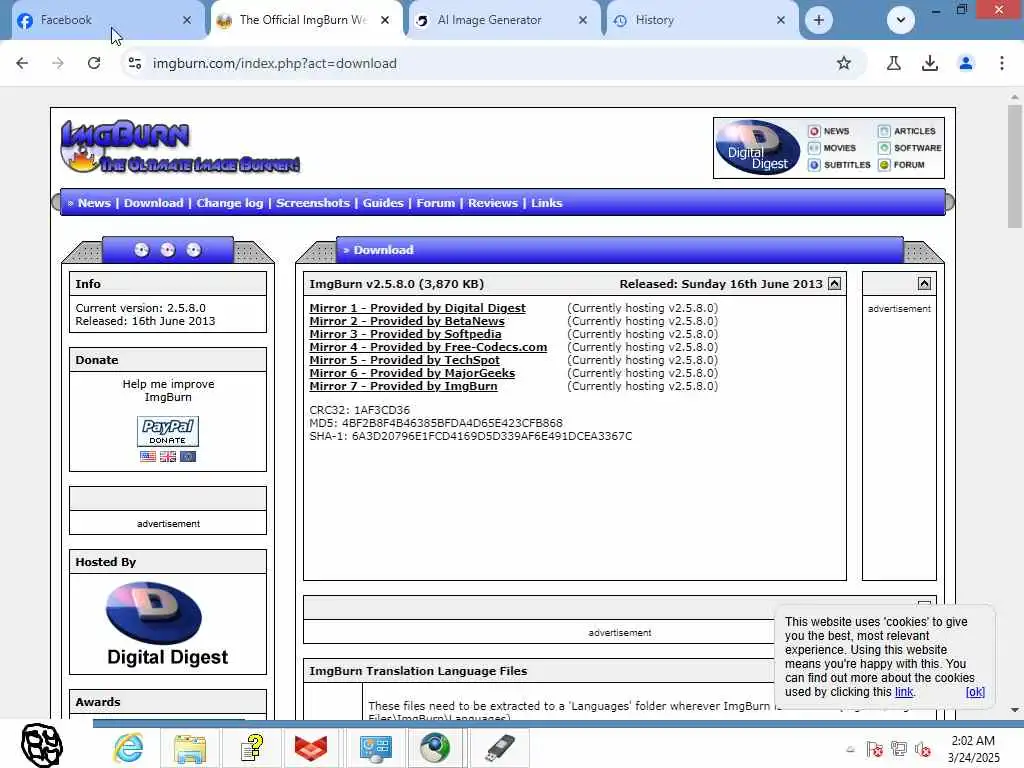Switch to the AI Image Generator tab
This screenshot has height=768, width=1024.
click(x=503, y=20)
